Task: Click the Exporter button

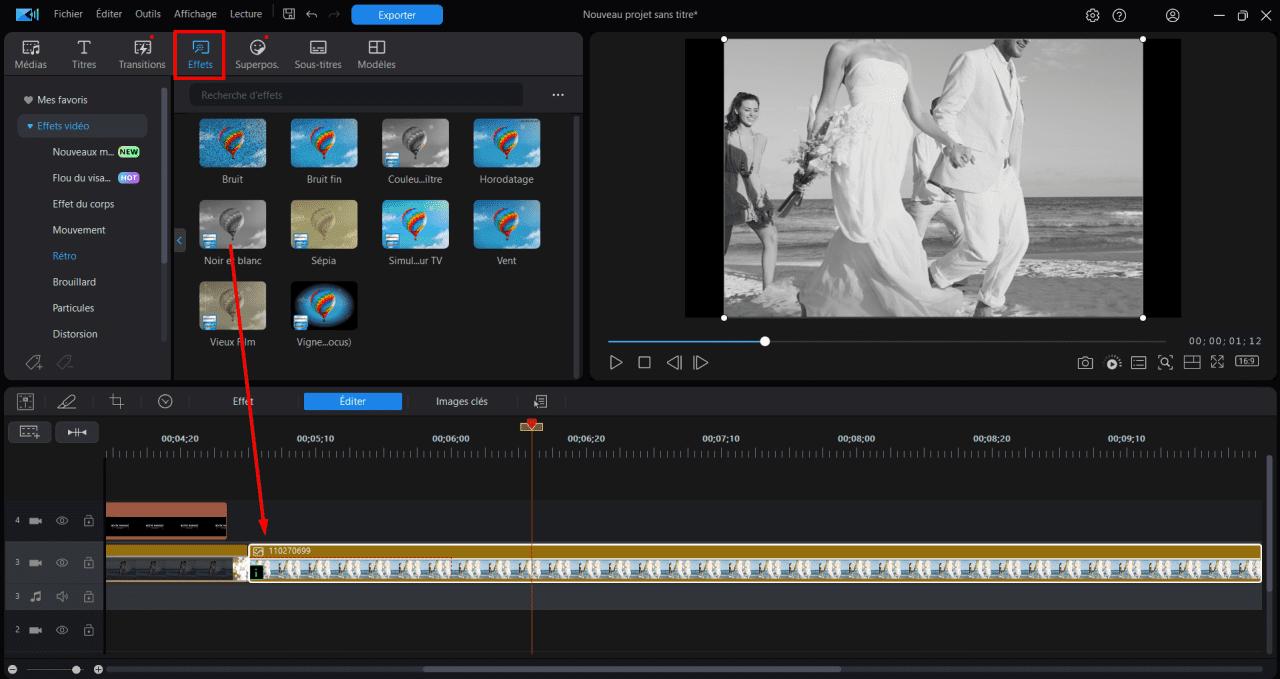Action: pos(397,15)
